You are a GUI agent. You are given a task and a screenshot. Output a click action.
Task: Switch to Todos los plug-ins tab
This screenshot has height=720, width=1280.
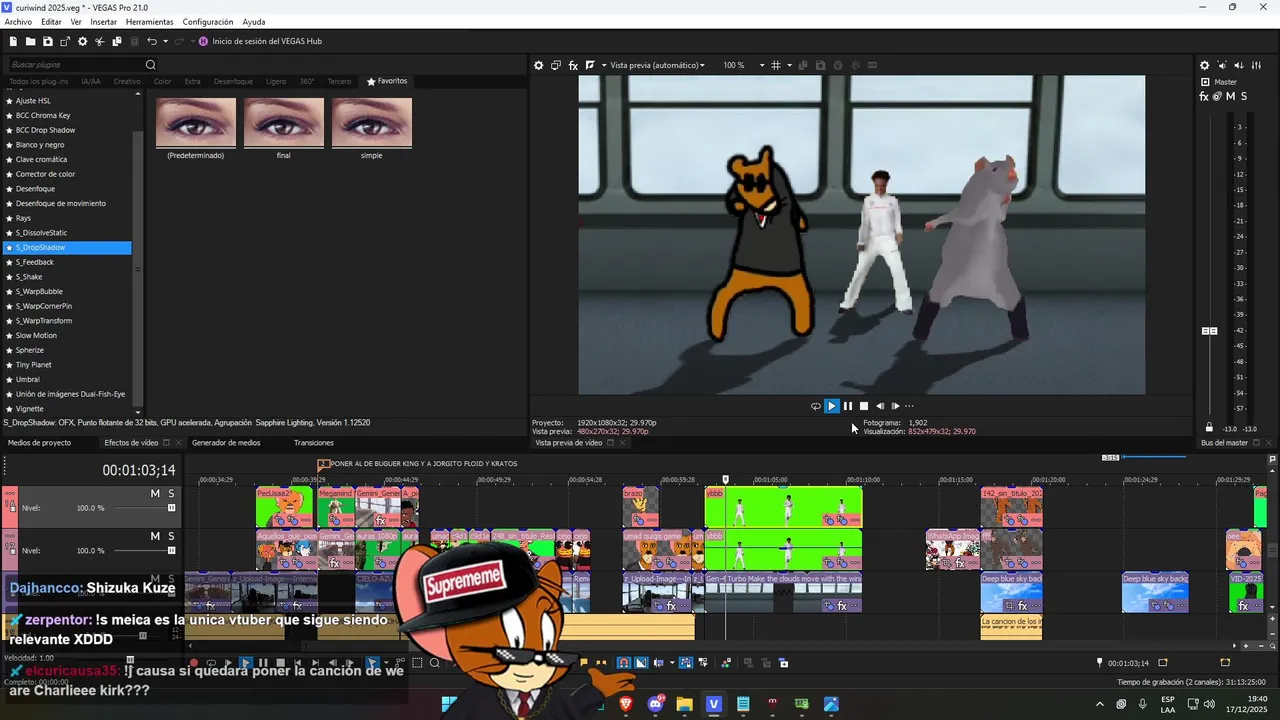point(38,81)
